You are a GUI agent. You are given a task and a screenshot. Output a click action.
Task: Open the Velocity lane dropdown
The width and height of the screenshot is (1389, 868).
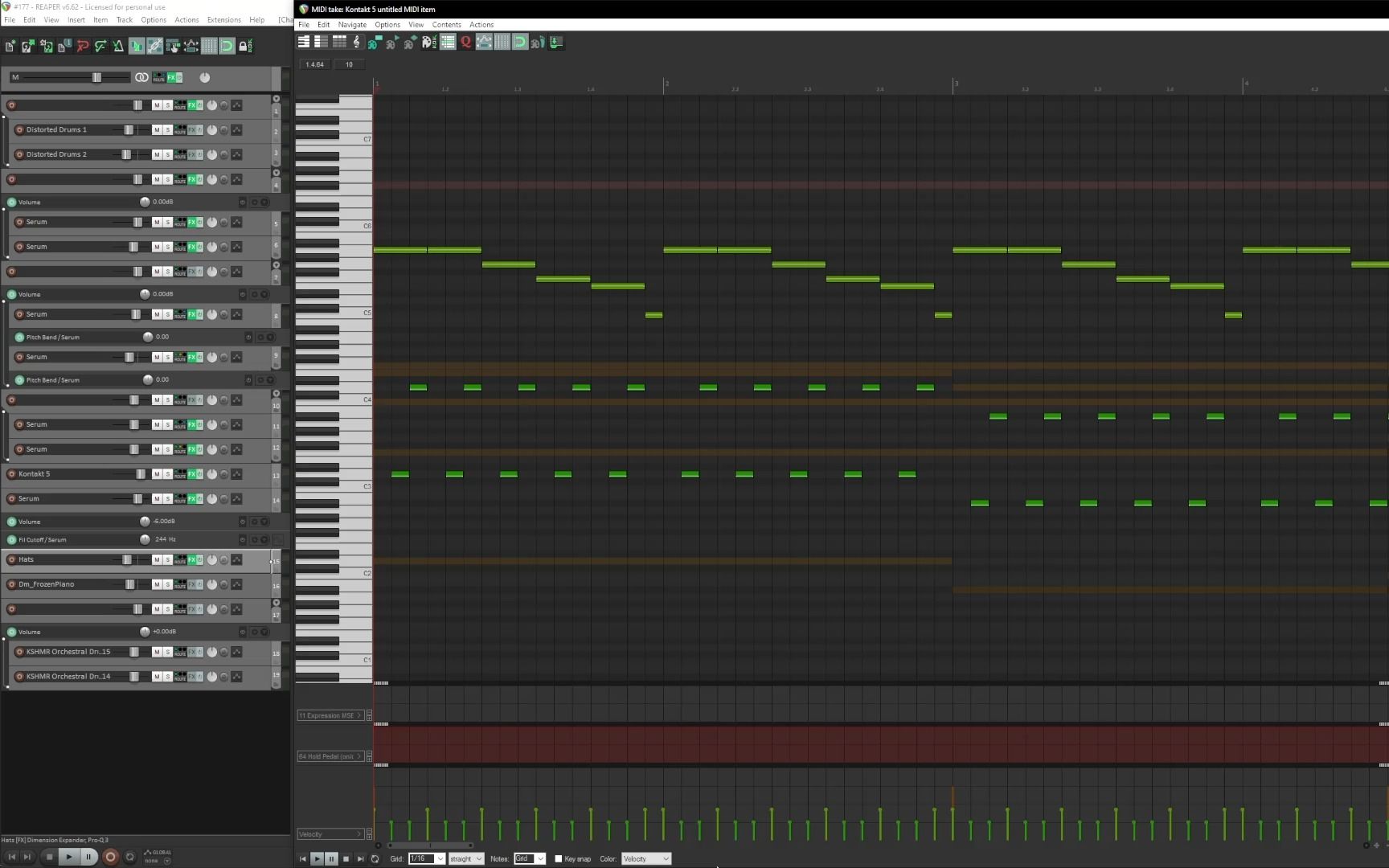[x=330, y=834]
